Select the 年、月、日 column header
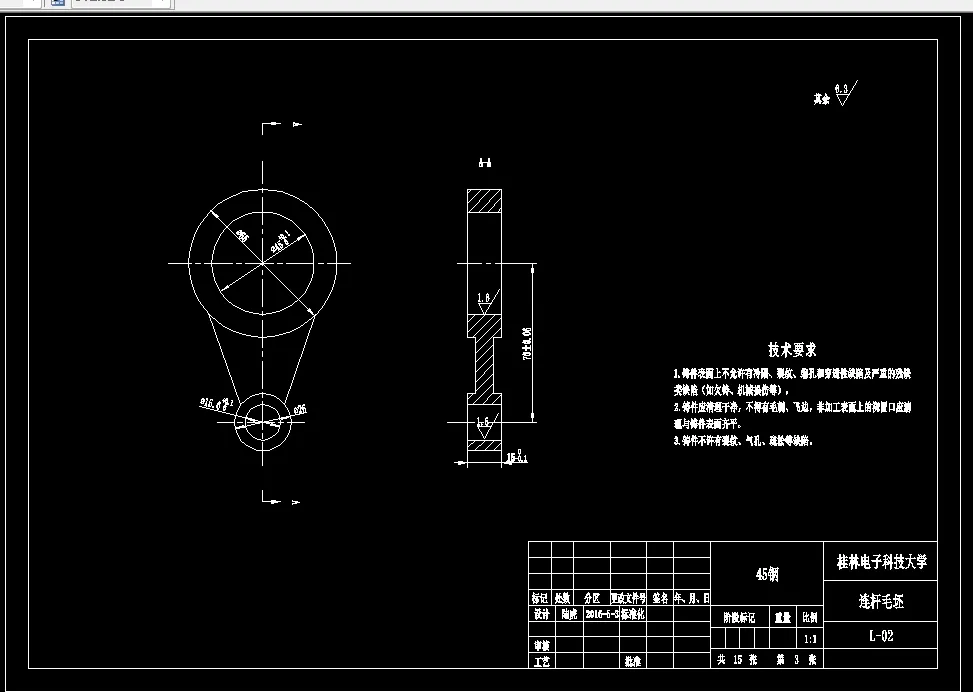This screenshot has width=973, height=692. tap(692, 598)
